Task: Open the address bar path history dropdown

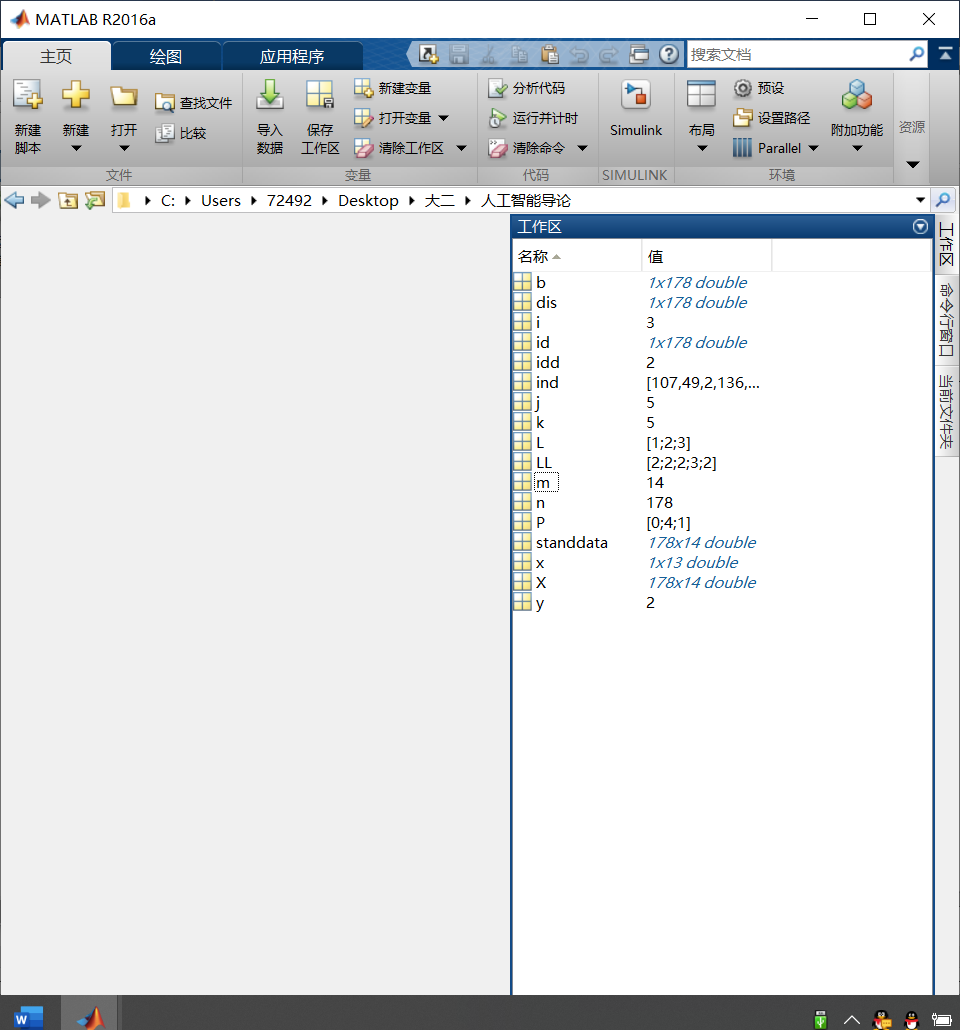Action: pyautogui.click(x=920, y=200)
